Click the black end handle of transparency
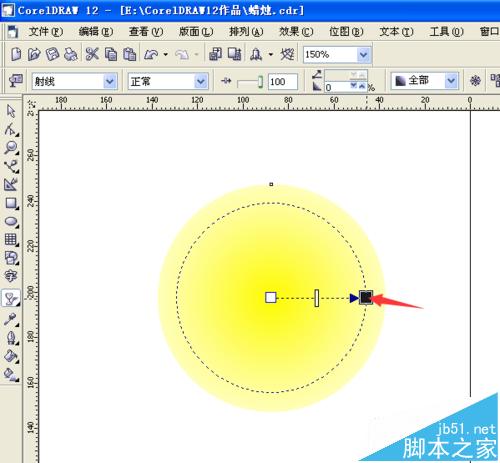Image resolution: width=500 pixels, height=463 pixels. tap(366, 297)
